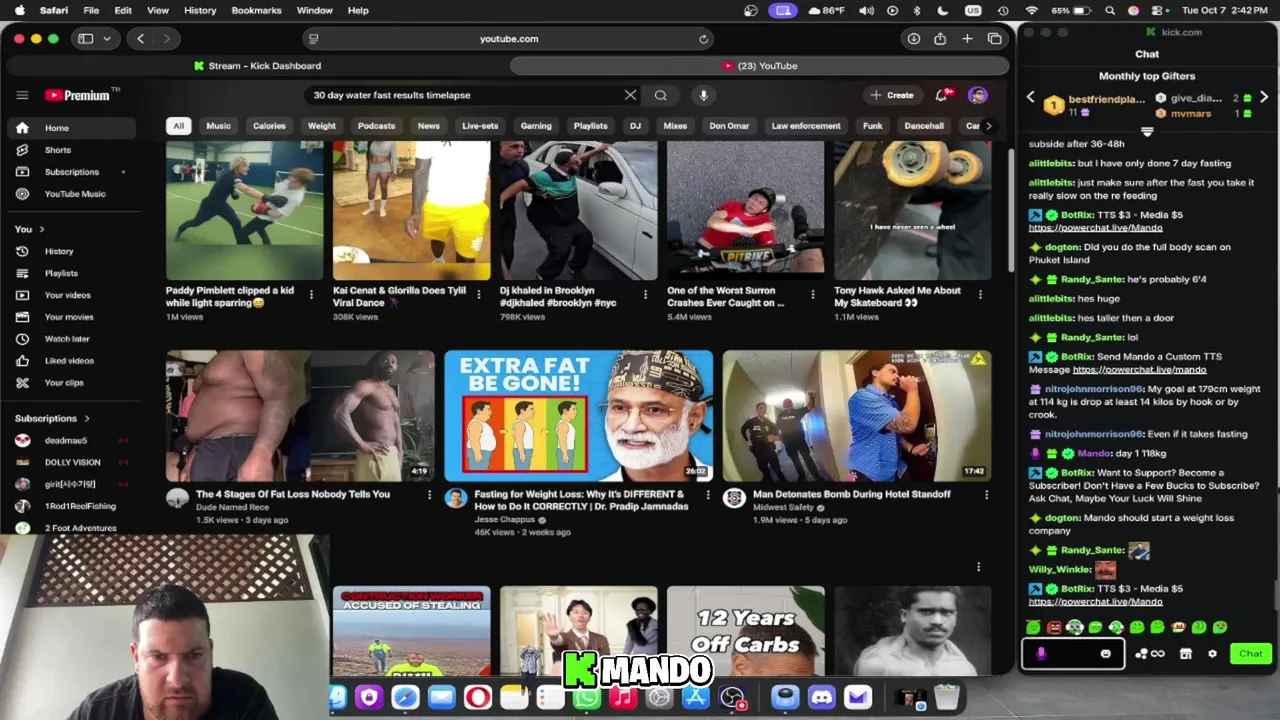The image size is (1280, 720).
Task: Open the Discord icon in Dock
Action: point(821,697)
